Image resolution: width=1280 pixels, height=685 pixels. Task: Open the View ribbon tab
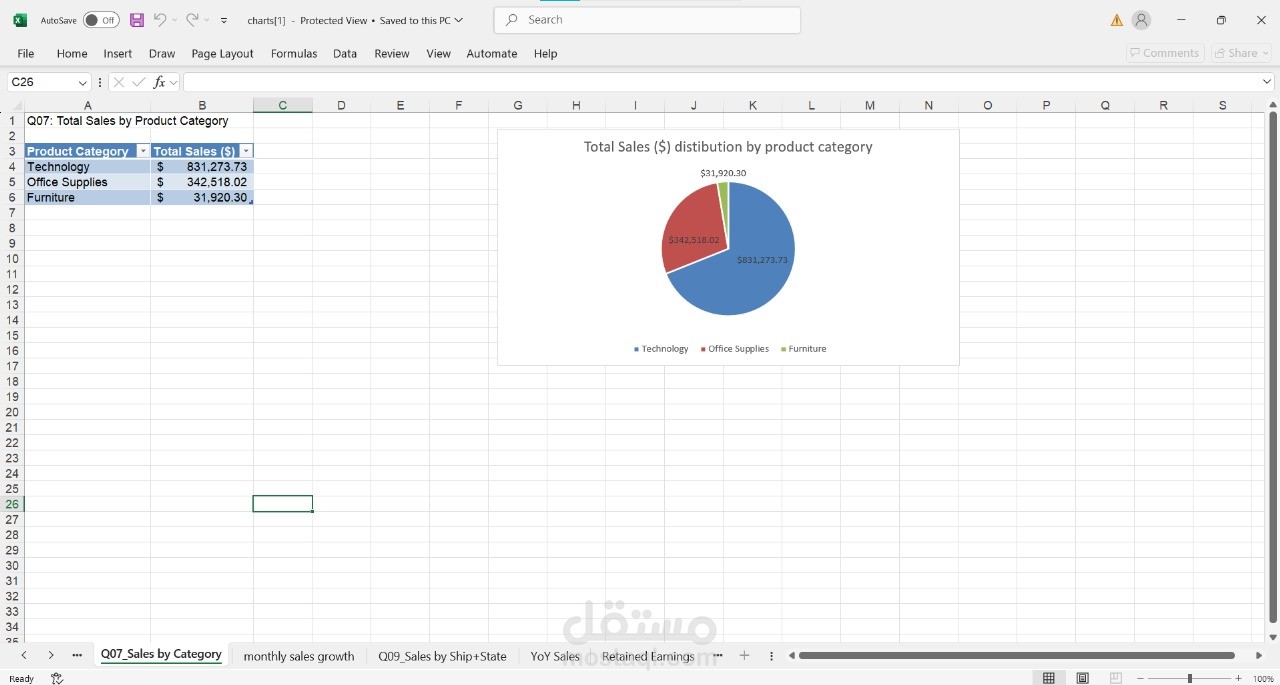pyautogui.click(x=439, y=54)
